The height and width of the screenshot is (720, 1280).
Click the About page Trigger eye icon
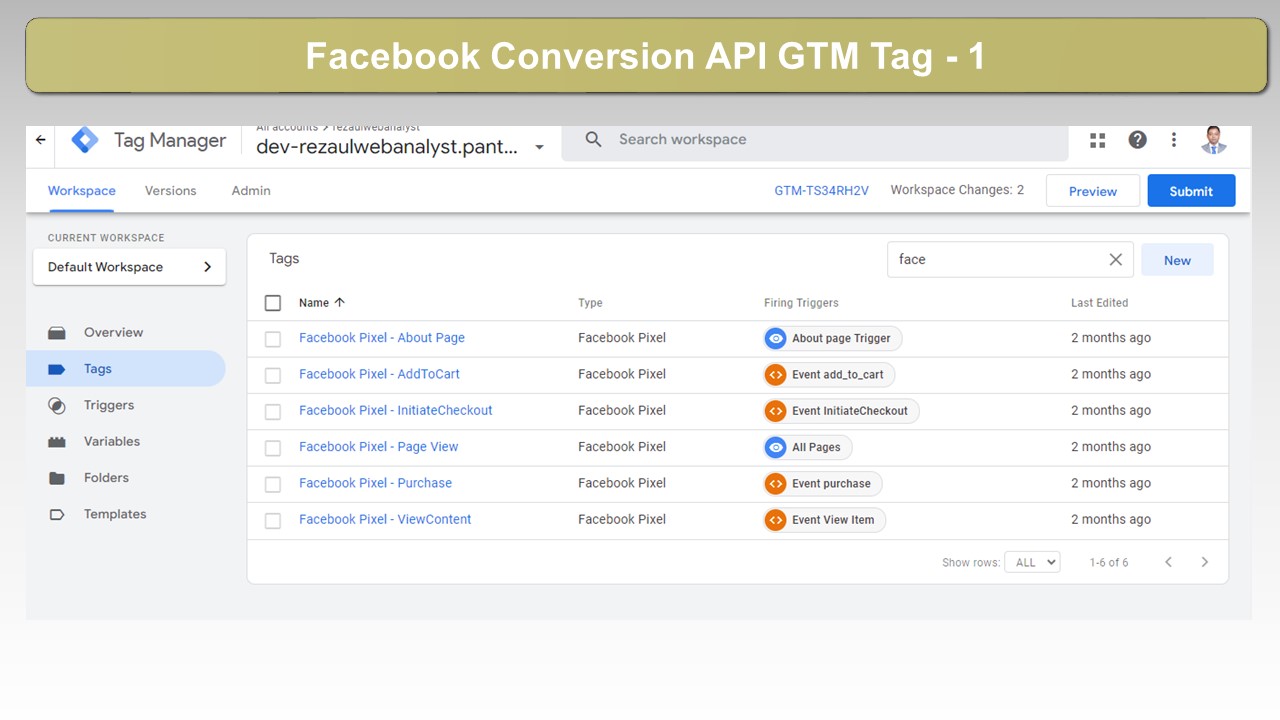tap(775, 338)
